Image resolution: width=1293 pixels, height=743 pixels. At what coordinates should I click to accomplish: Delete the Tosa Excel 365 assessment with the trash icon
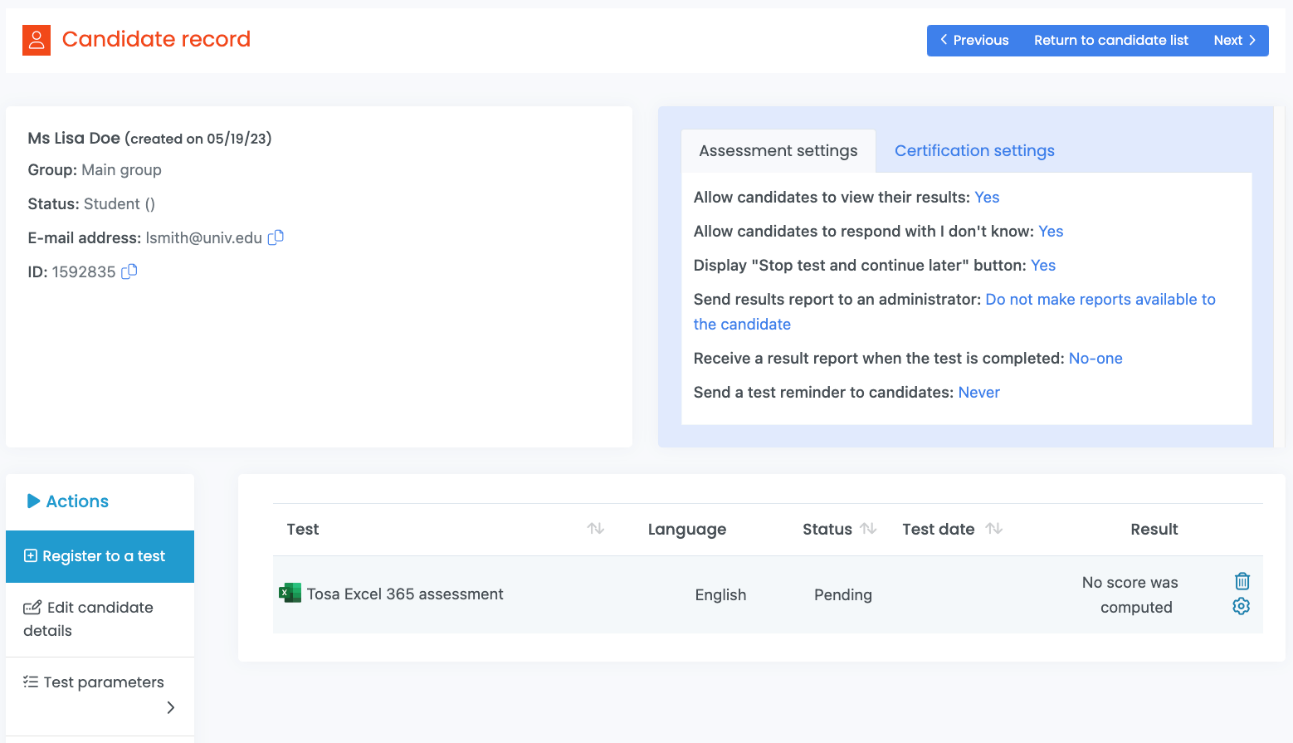coord(1242,581)
